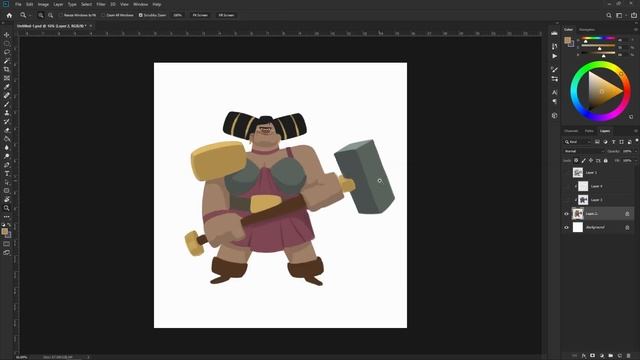
Task: Open the Kind filter dropdown
Action: tap(578, 142)
